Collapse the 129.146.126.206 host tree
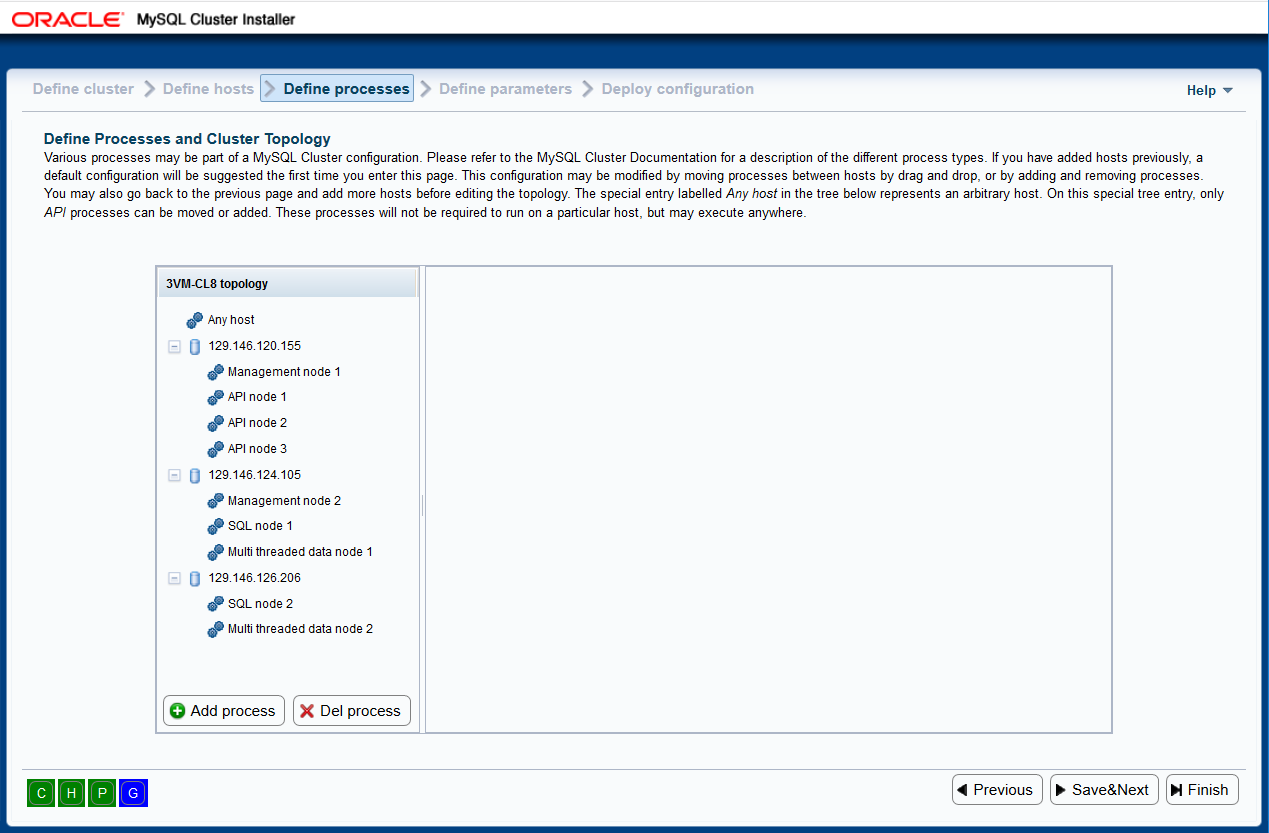Viewport: 1269px width, 833px height. point(175,578)
